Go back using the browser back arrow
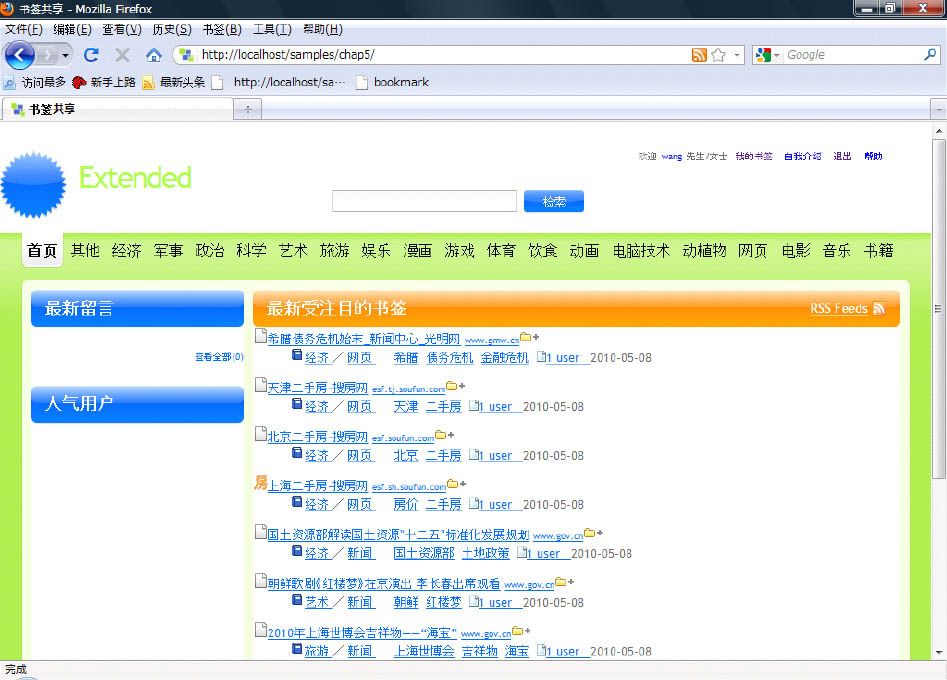Image resolution: width=947 pixels, height=680 pixels. coord(19,56)
